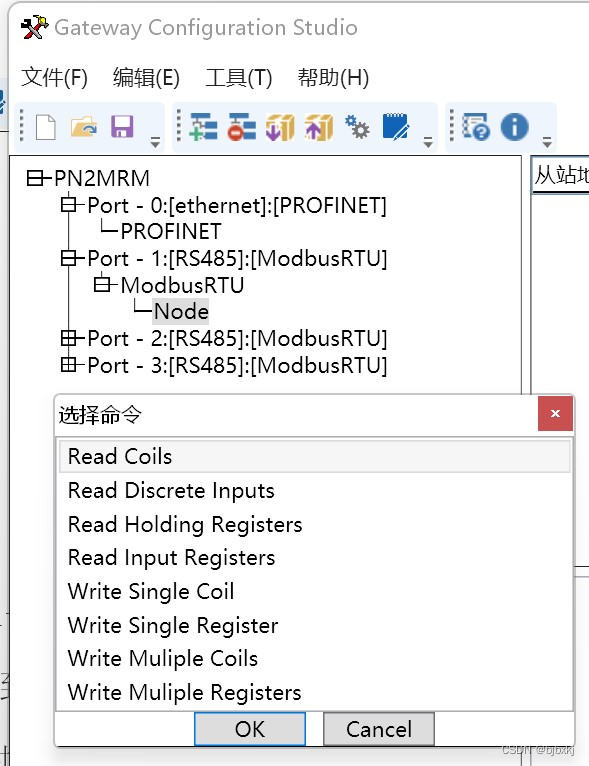Select Port - 3:[RS485]:[ModbusRTU] in tree
The image size is (589, 766).
pos(237,365)
